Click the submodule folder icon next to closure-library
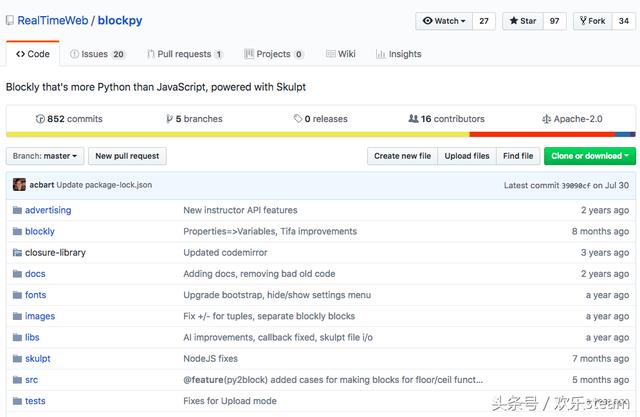Image resolution: width=640 pixels, height=417 pixels. point(17,253)
